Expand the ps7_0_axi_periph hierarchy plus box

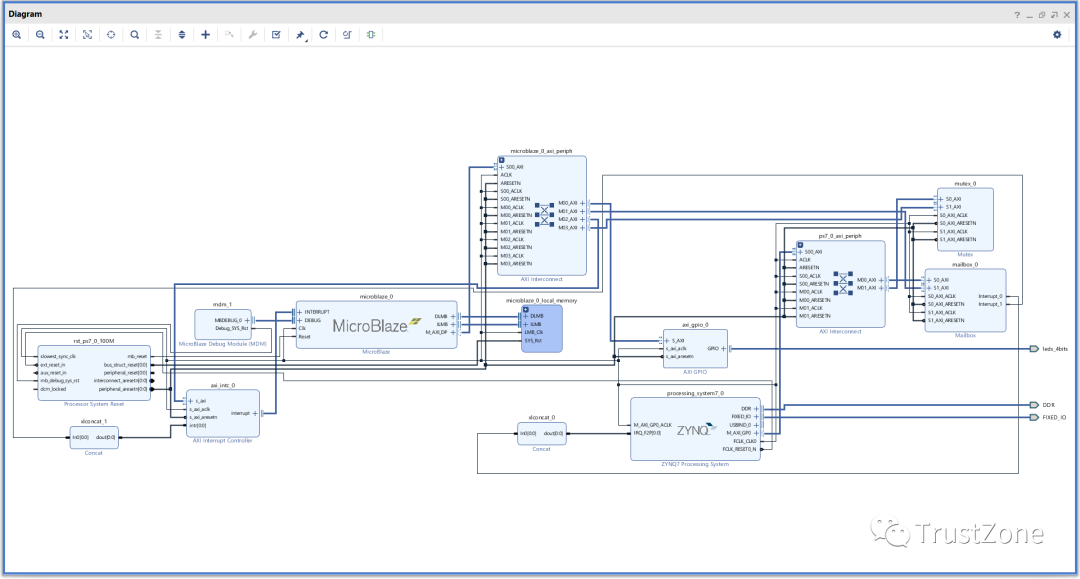coord(800,245)
